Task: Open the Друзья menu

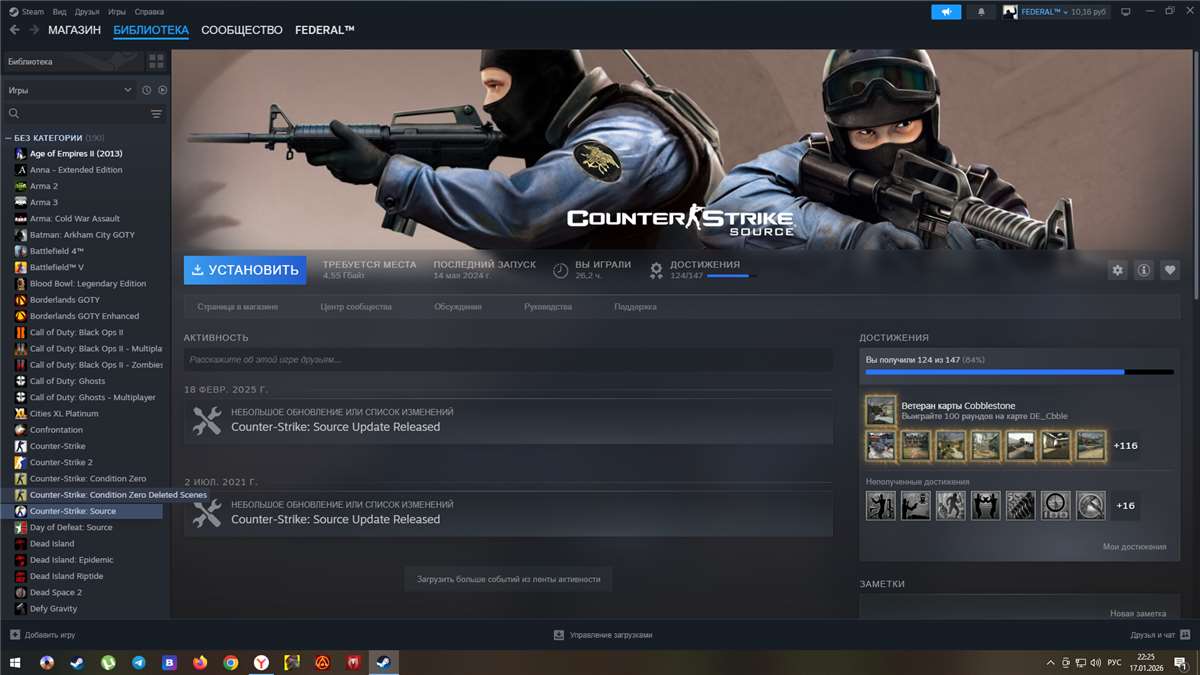Action: click(87, 12)
